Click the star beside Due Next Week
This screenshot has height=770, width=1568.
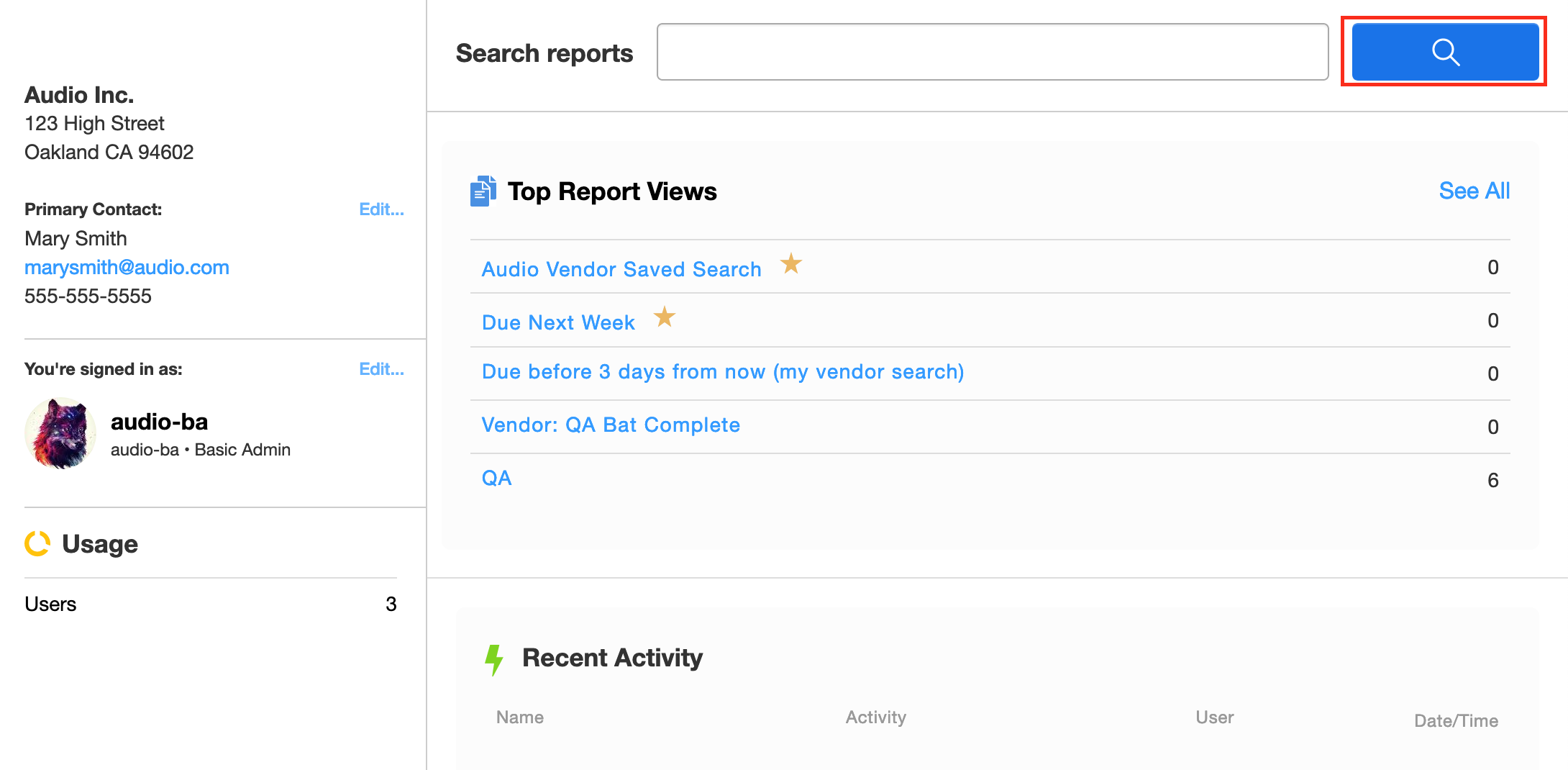[x=664, y=317]
